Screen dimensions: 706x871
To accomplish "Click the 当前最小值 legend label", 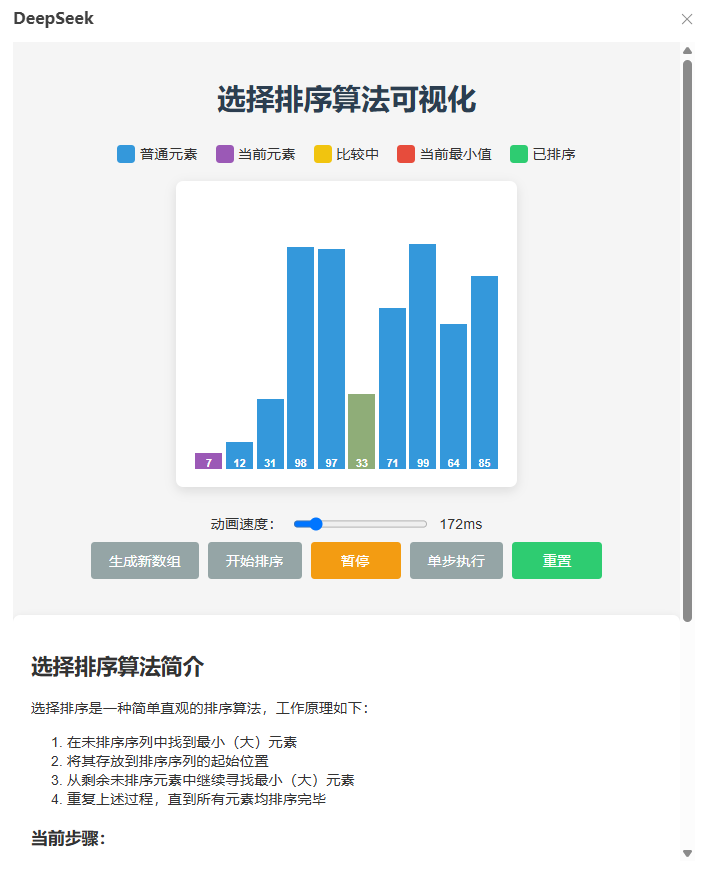I will [455, 154].
